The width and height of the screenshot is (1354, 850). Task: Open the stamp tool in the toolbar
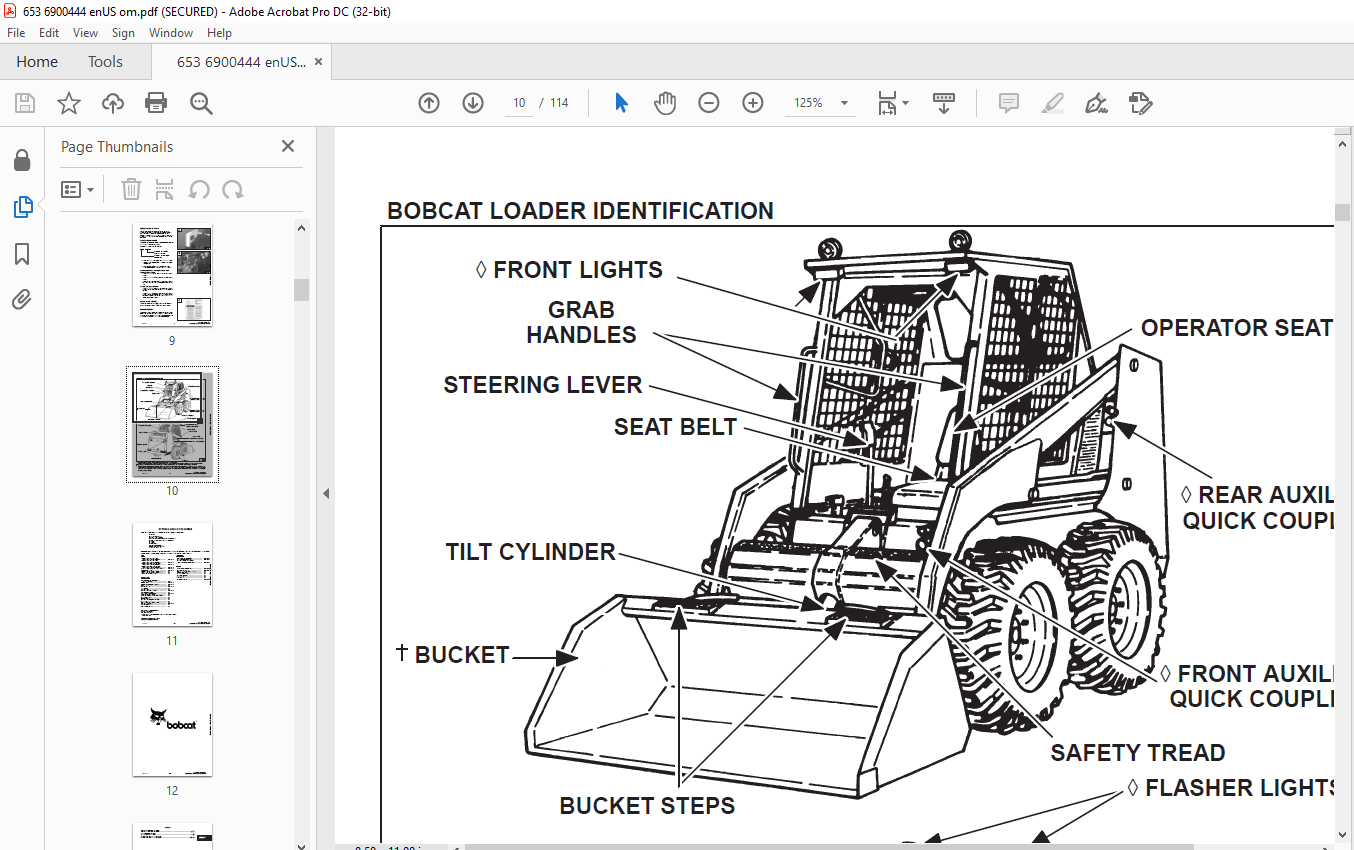click(x=1140, y=103)
